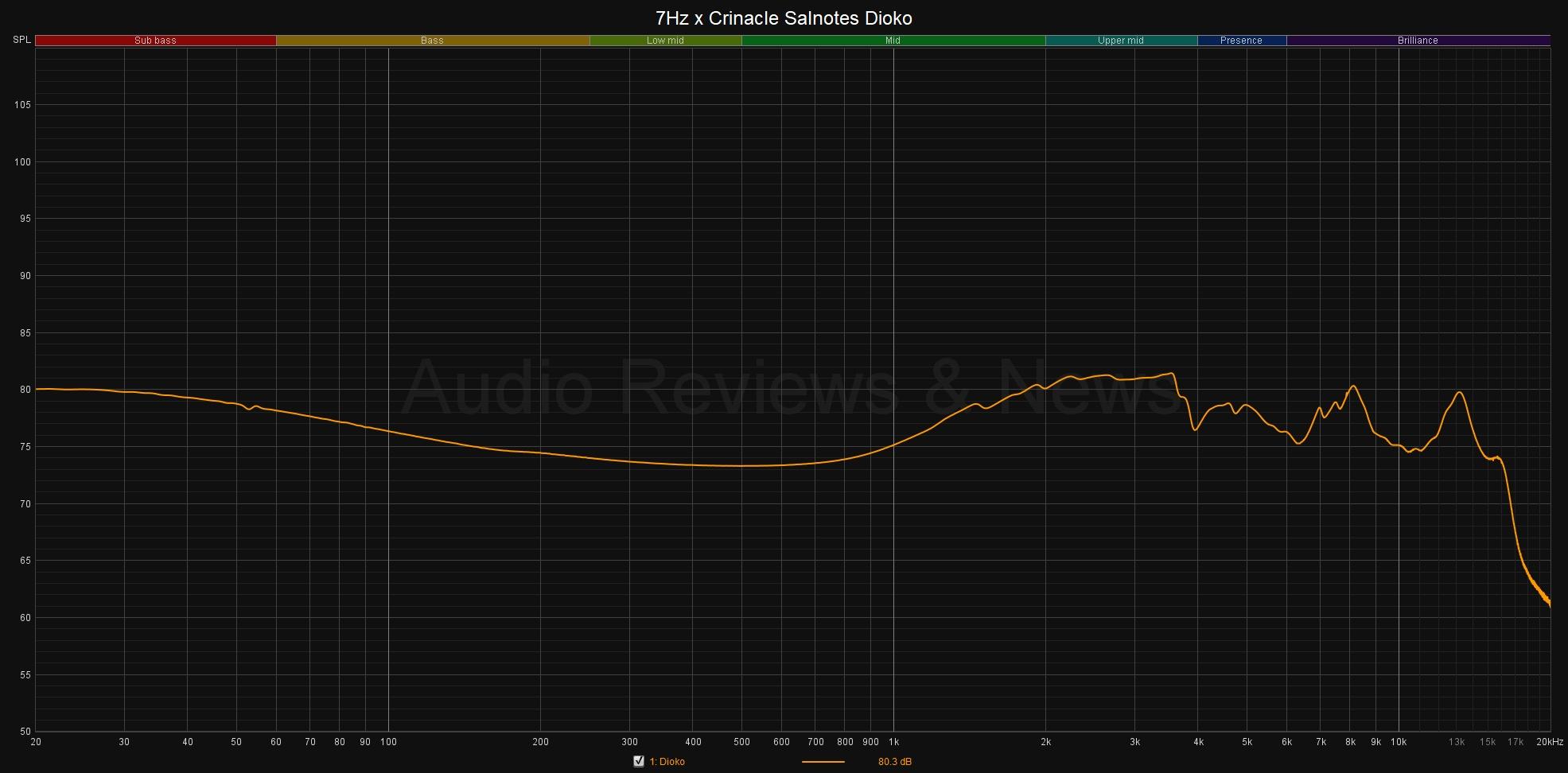Viewport: 1568px width, 773px height.
Task: Click the 80.3 dB readout value
Action: [x=894, y=762]
